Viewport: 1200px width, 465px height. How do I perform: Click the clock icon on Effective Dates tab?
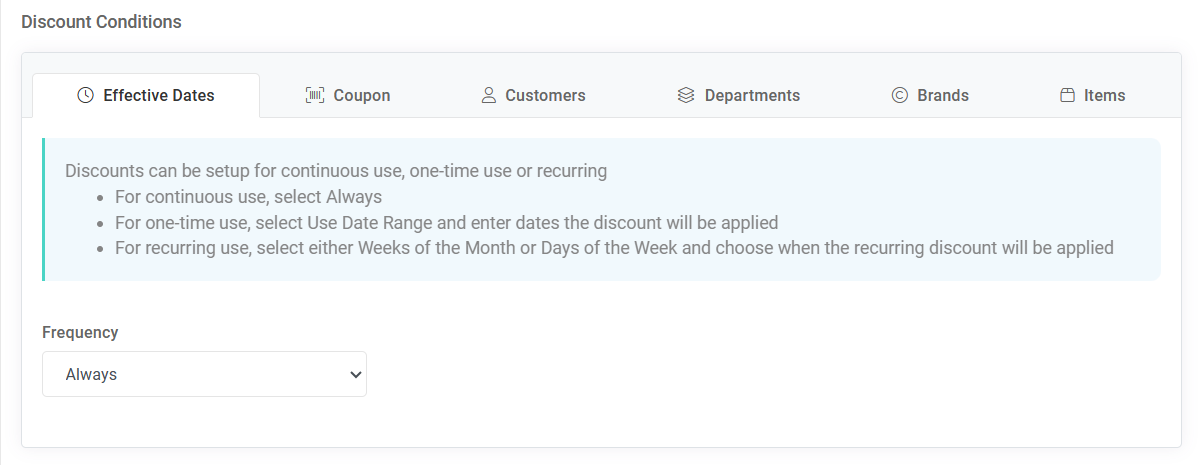click(86, 96)
